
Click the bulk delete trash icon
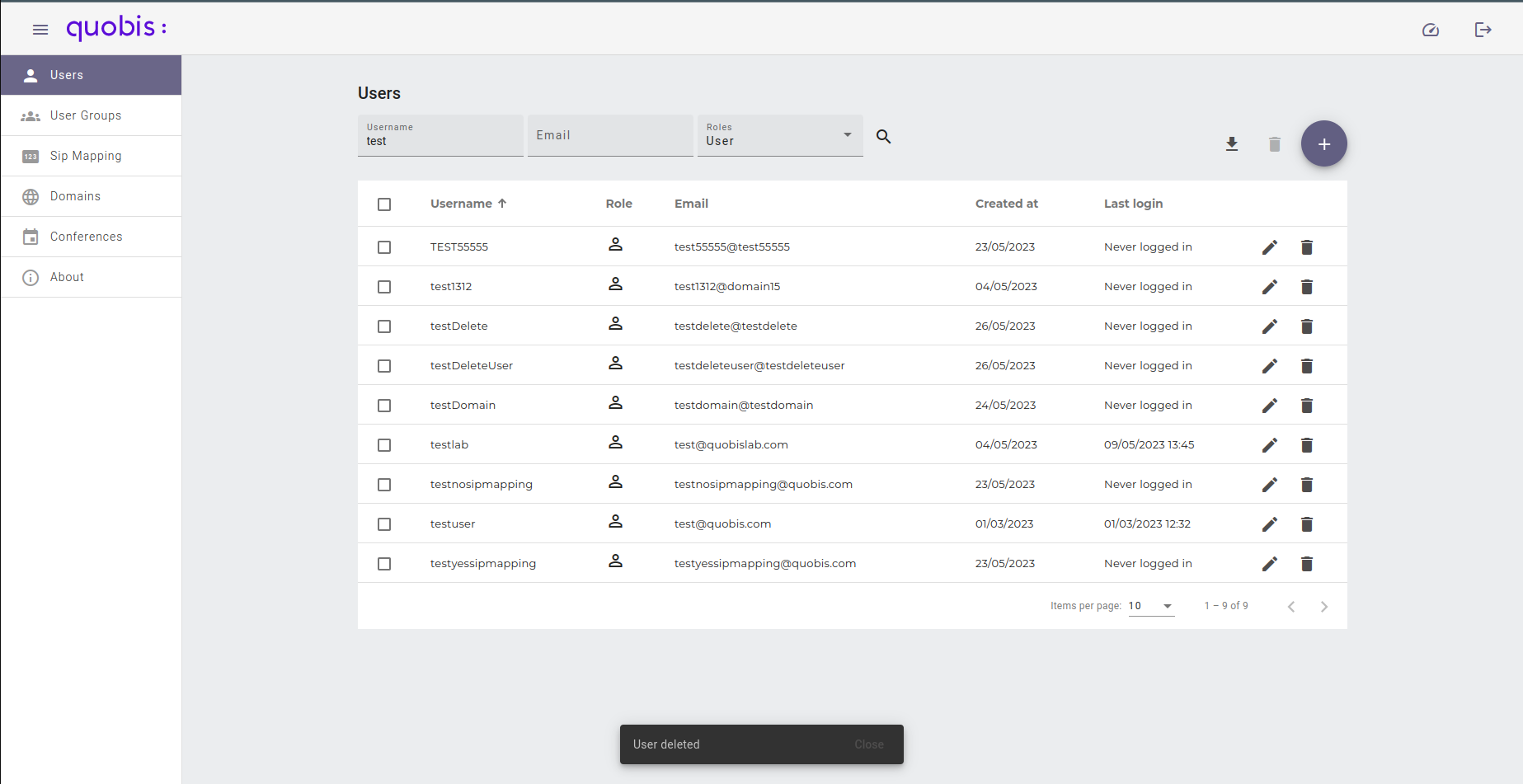[1275, 144]
